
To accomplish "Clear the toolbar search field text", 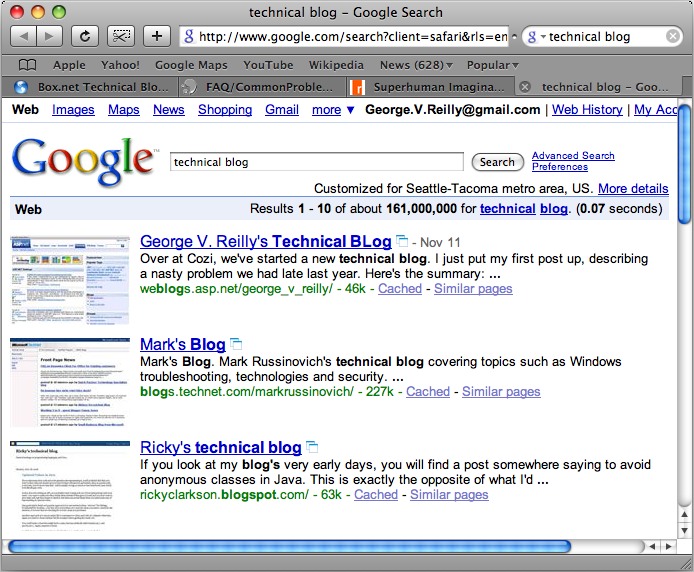I will 674,37.
